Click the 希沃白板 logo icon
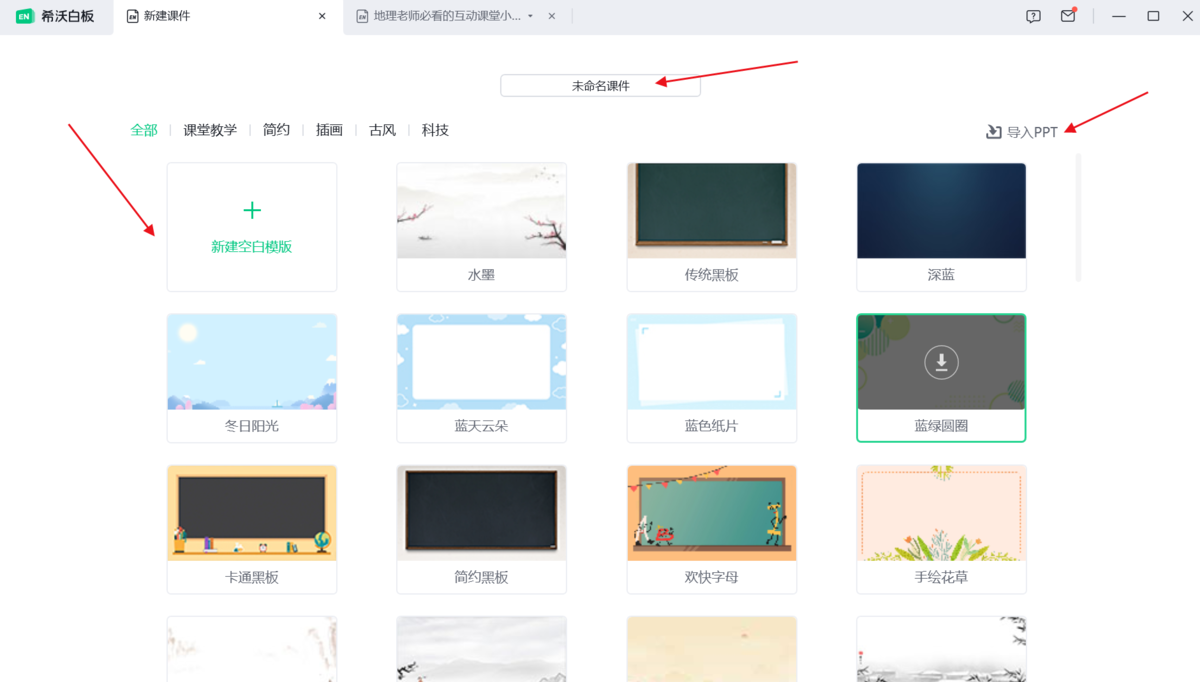This screenshot has width=1200, height=682. coord(25,16)
